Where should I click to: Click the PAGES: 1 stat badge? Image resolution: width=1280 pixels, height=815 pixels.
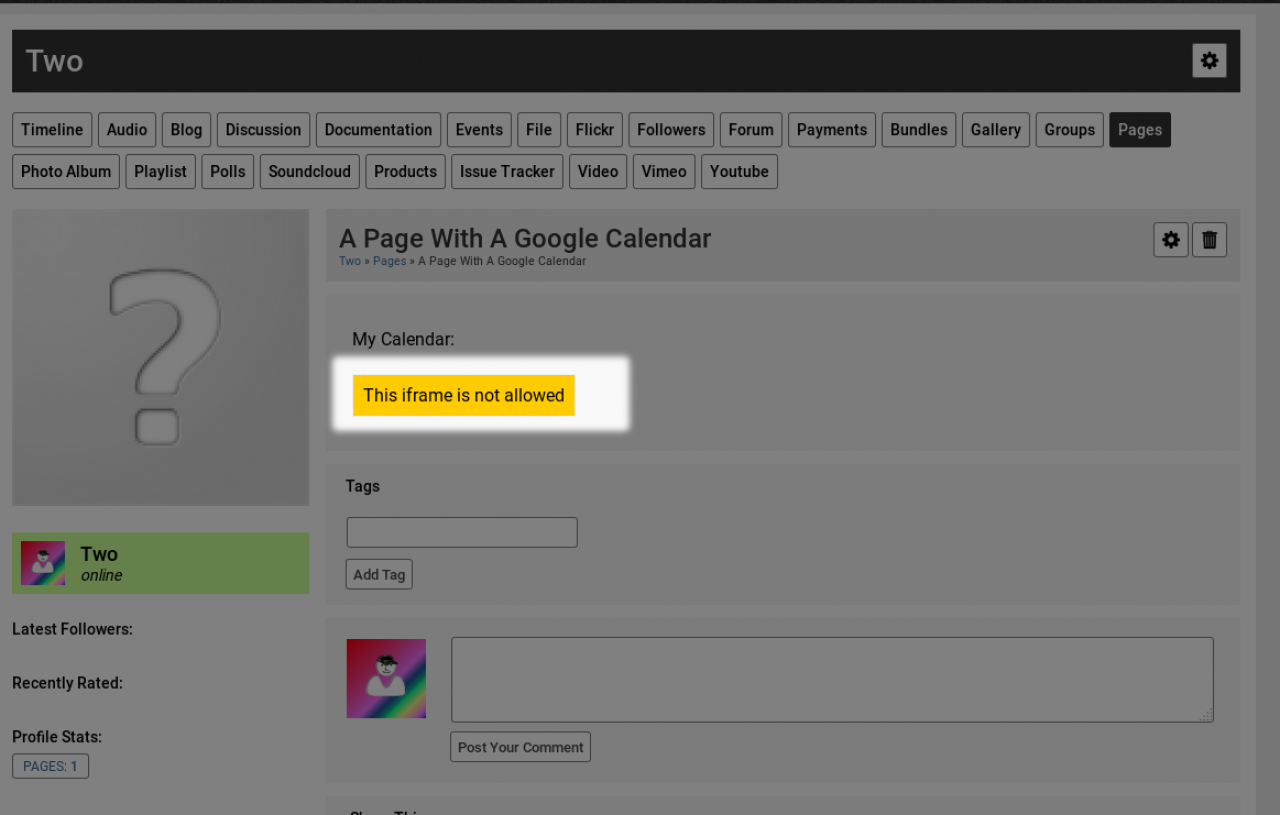50,766
